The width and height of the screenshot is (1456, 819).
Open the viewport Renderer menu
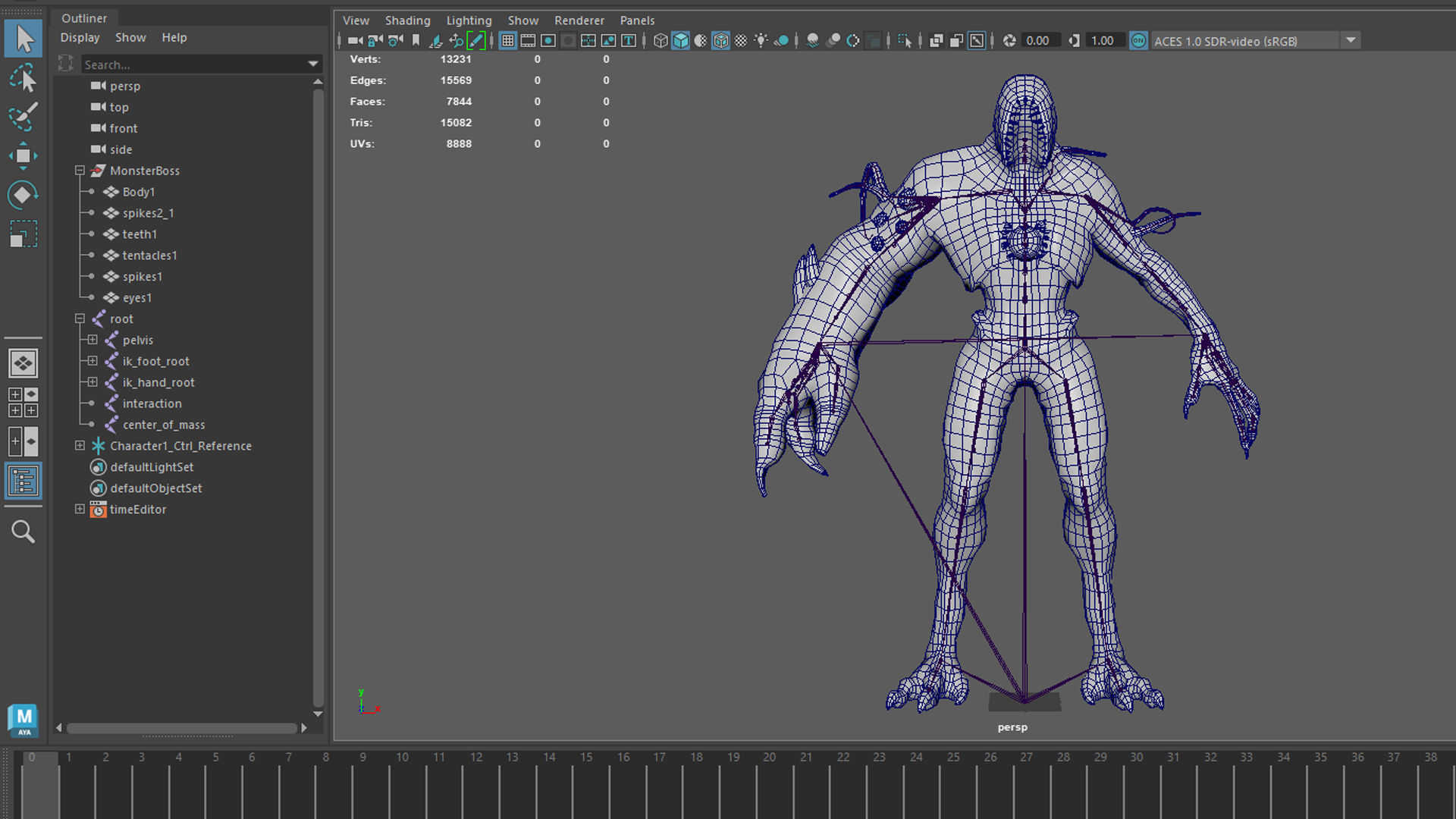coord(579,20)
